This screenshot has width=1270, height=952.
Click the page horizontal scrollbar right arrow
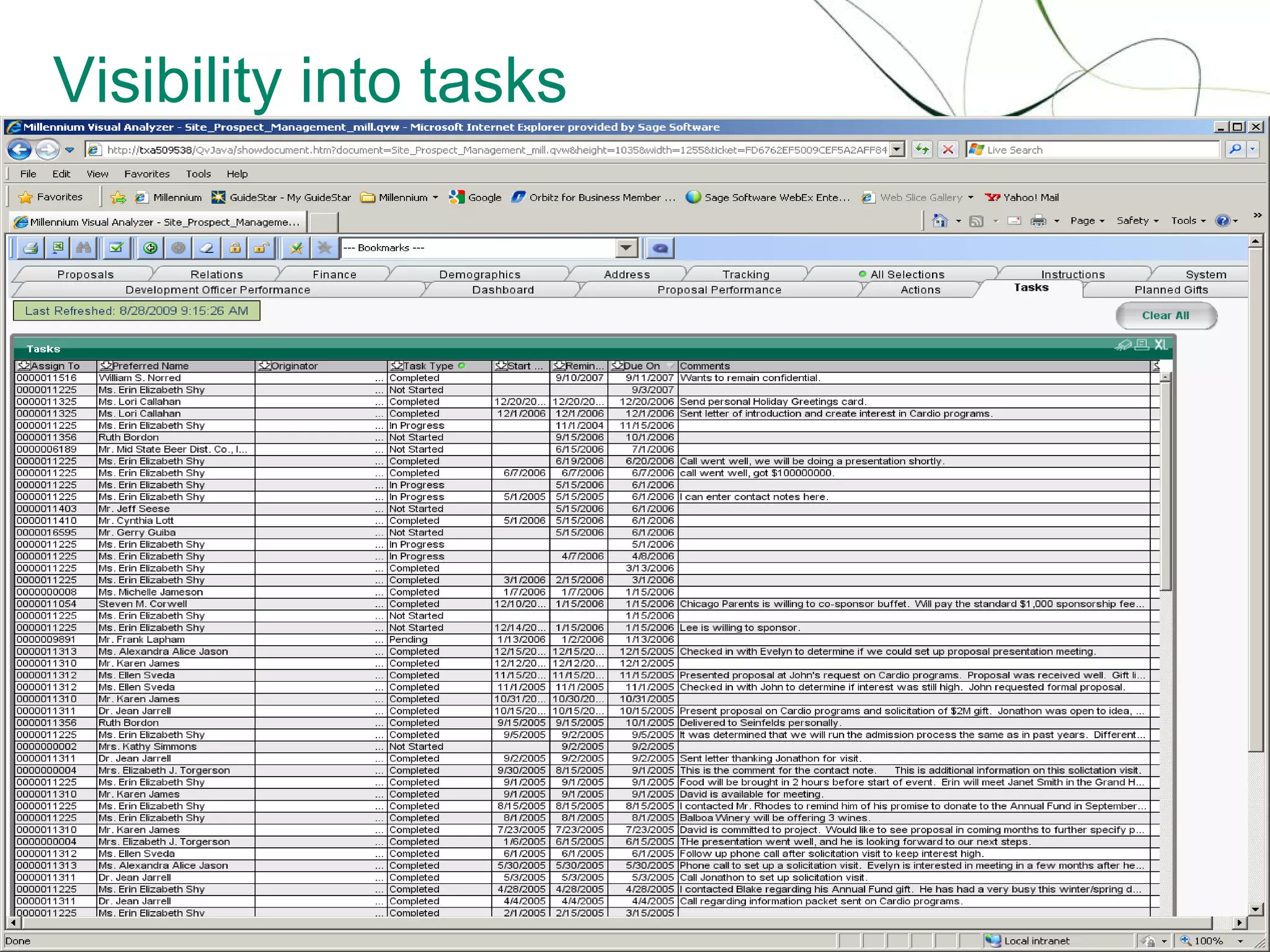[1240, 922]
